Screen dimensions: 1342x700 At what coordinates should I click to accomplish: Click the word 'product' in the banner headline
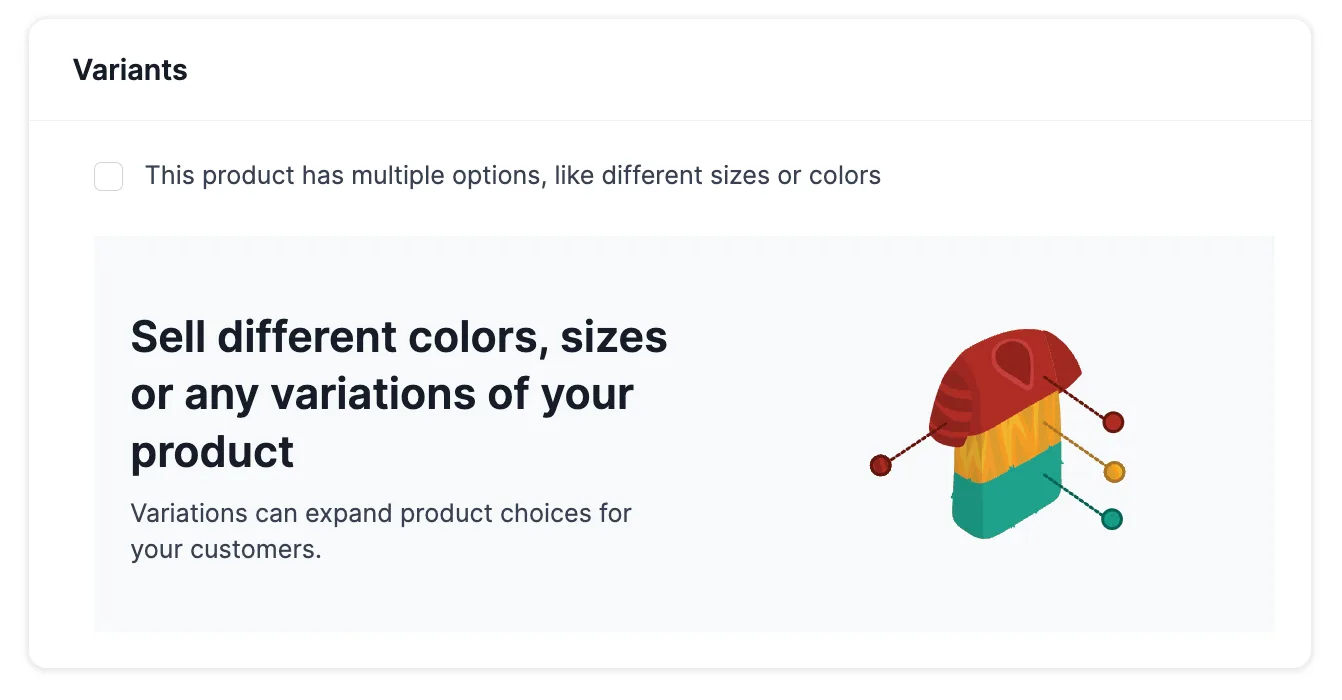coord(212,451)
